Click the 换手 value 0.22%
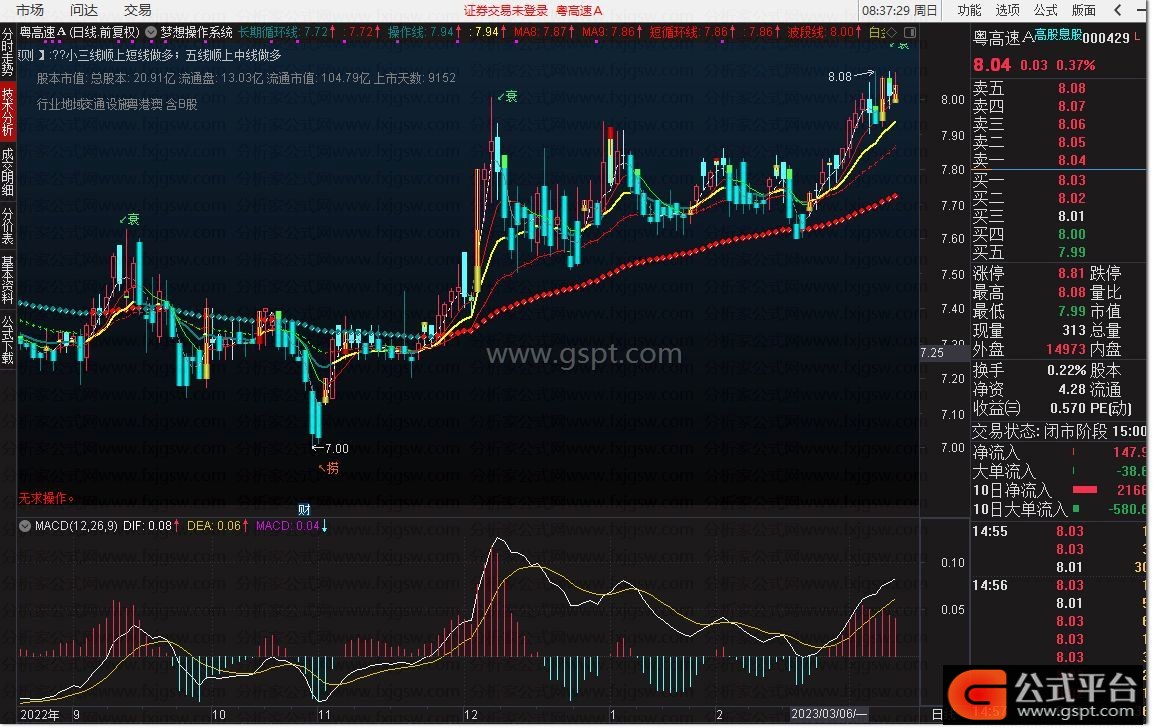The width and height of the screenshot is (1153, 728). tap(1066, 370)
